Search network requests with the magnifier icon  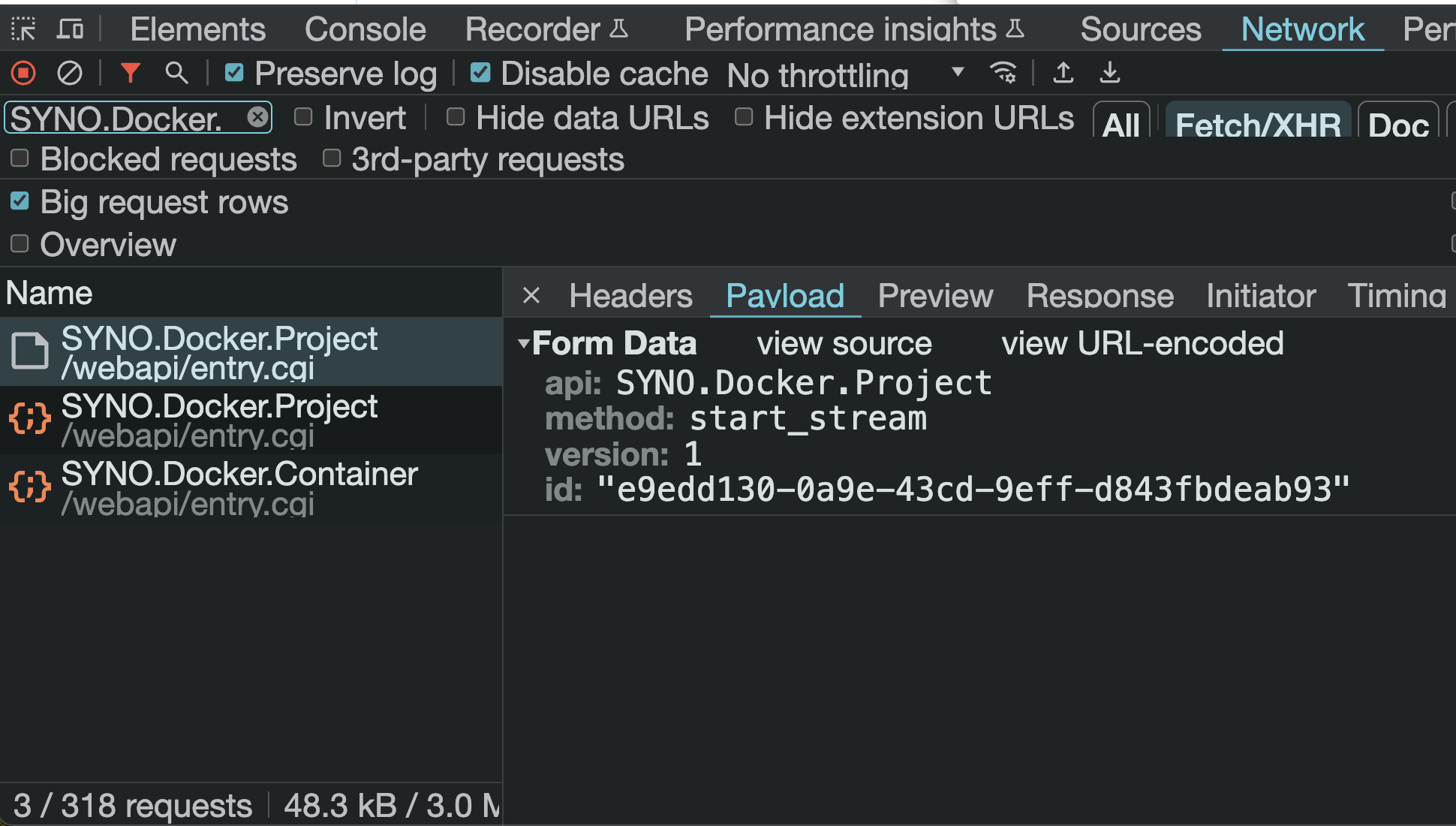(x=177, y=73)
